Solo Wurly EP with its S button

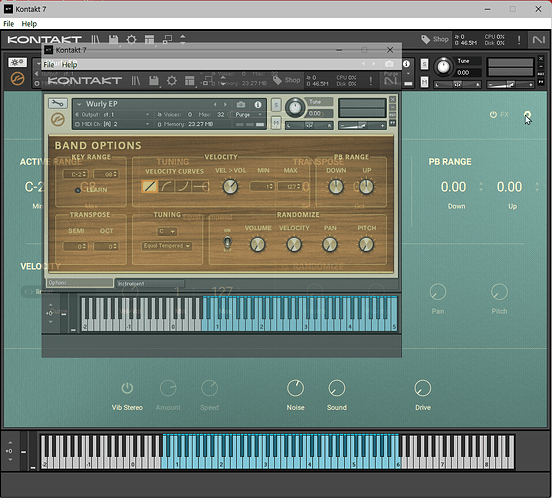(x=276, y=105)
